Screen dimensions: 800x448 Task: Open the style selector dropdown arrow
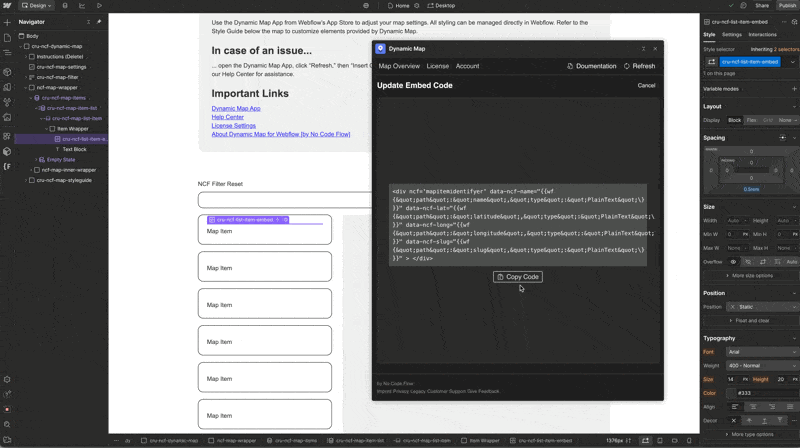792,62
